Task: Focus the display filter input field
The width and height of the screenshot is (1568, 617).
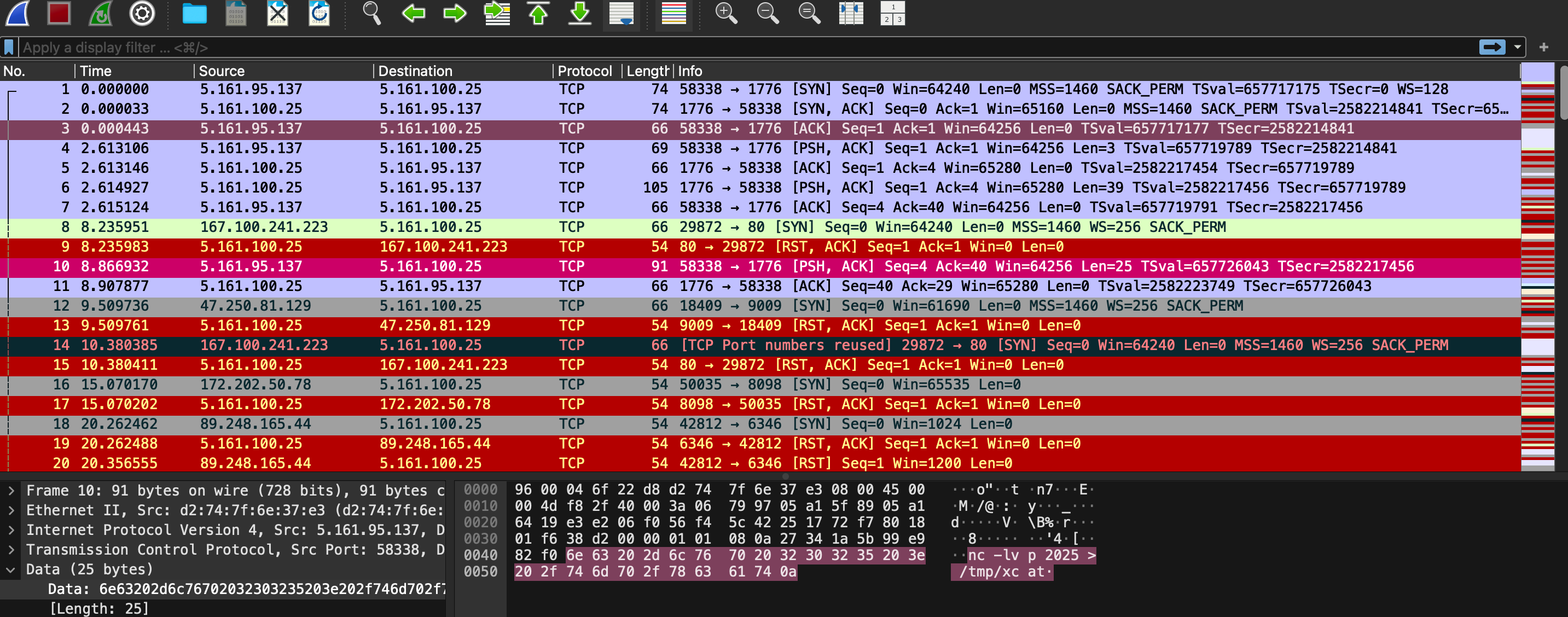Action: coord(748,48)
